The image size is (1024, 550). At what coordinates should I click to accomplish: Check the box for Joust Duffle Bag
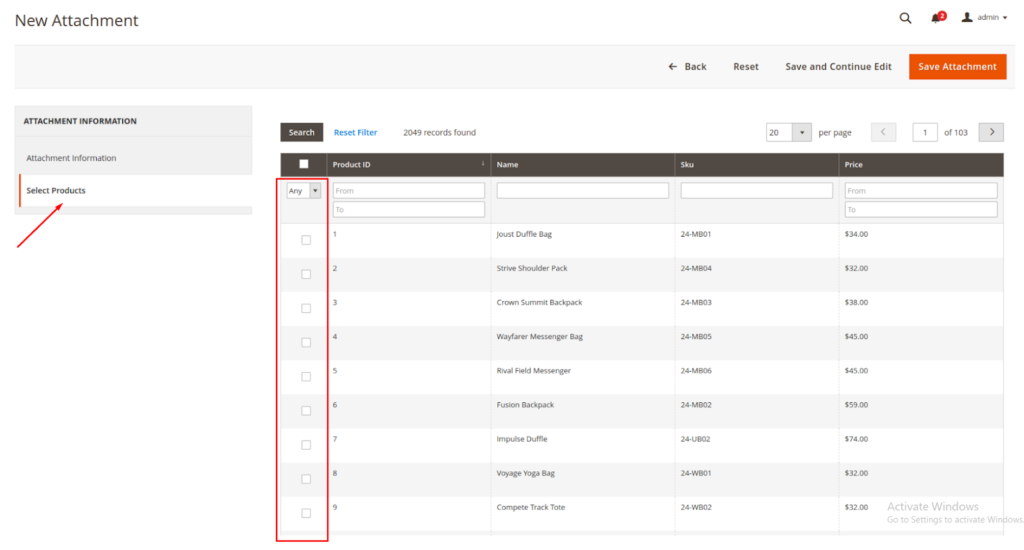point(306,240)
